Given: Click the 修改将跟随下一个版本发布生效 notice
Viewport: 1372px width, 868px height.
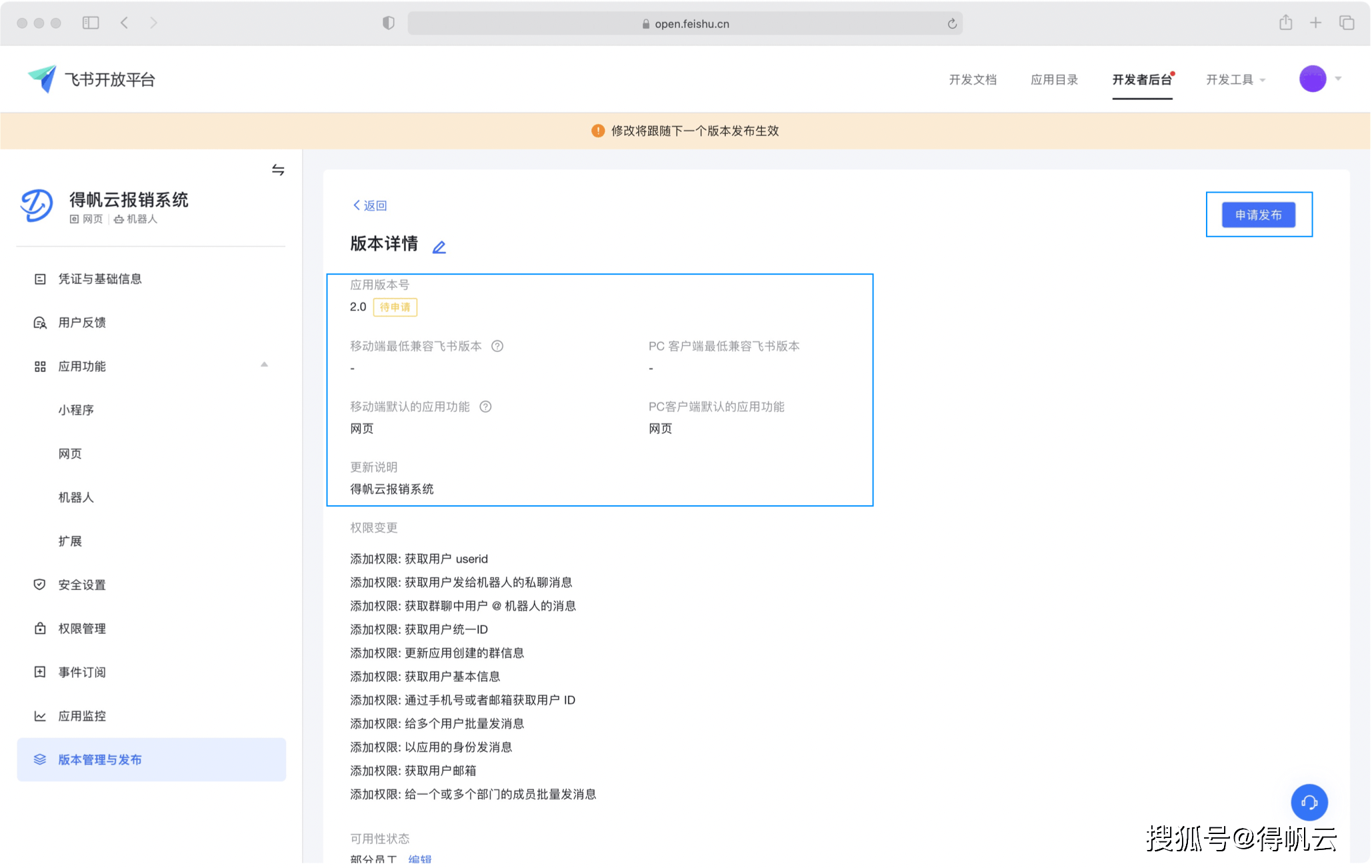Looking at the screenshot, I should pyautogui.click(x=685, y=131).
